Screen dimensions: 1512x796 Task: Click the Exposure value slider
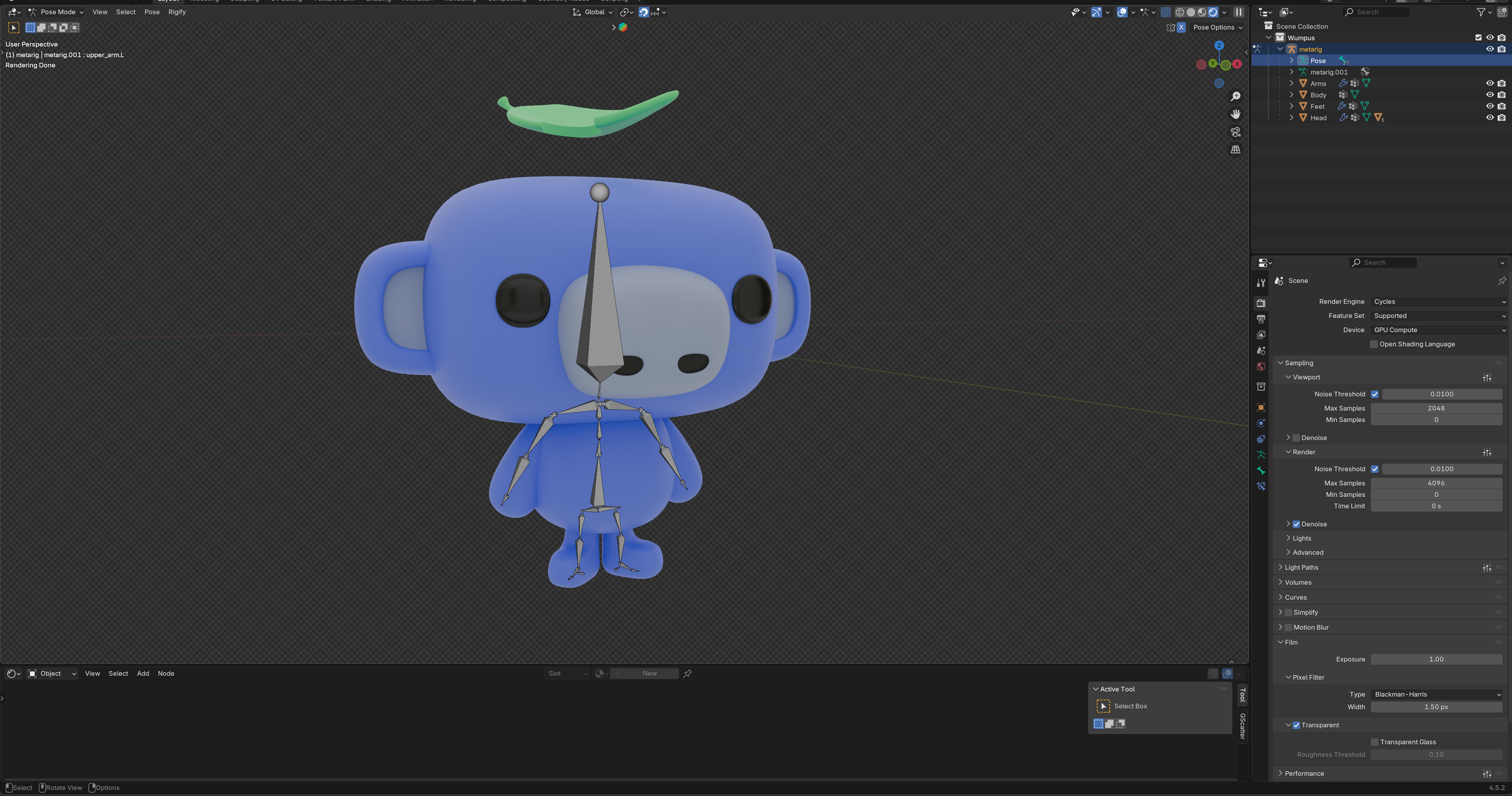(x=1436, y=659)
